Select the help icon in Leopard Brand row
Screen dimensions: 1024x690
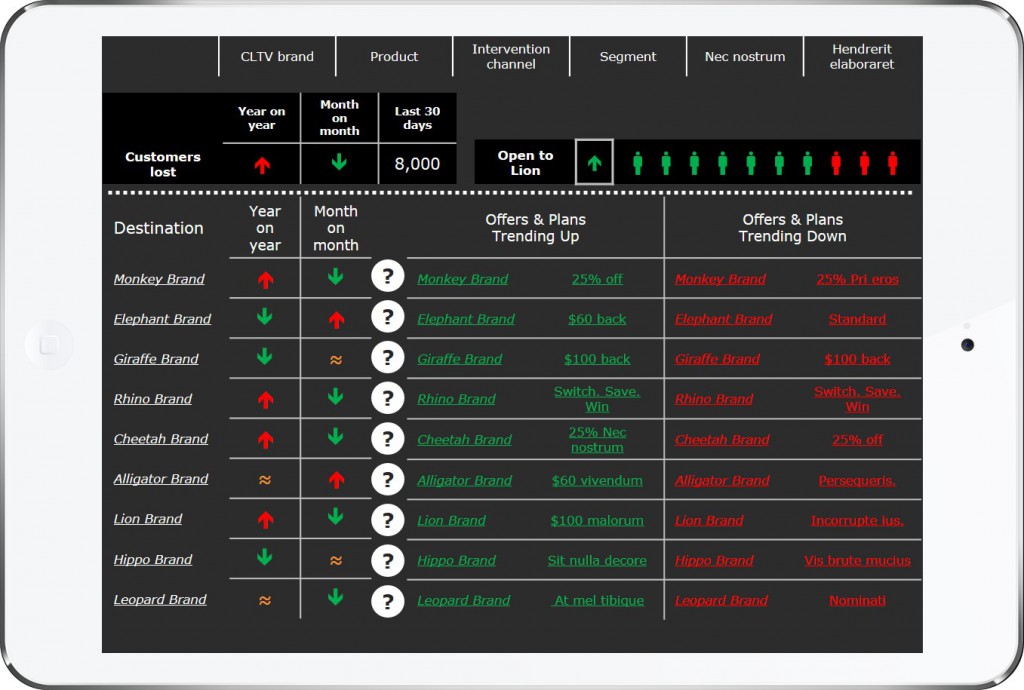click(387, 601)
